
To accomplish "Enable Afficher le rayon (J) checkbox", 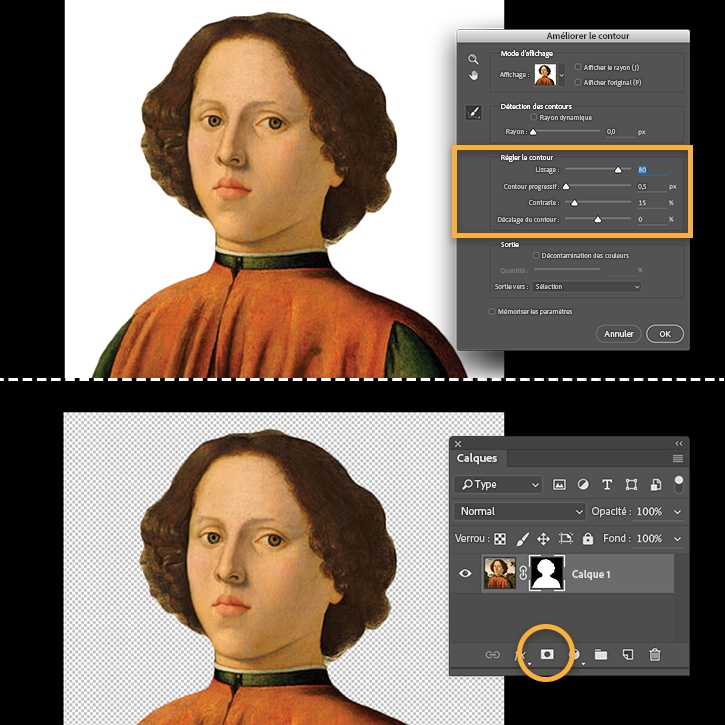I will 578,67.
